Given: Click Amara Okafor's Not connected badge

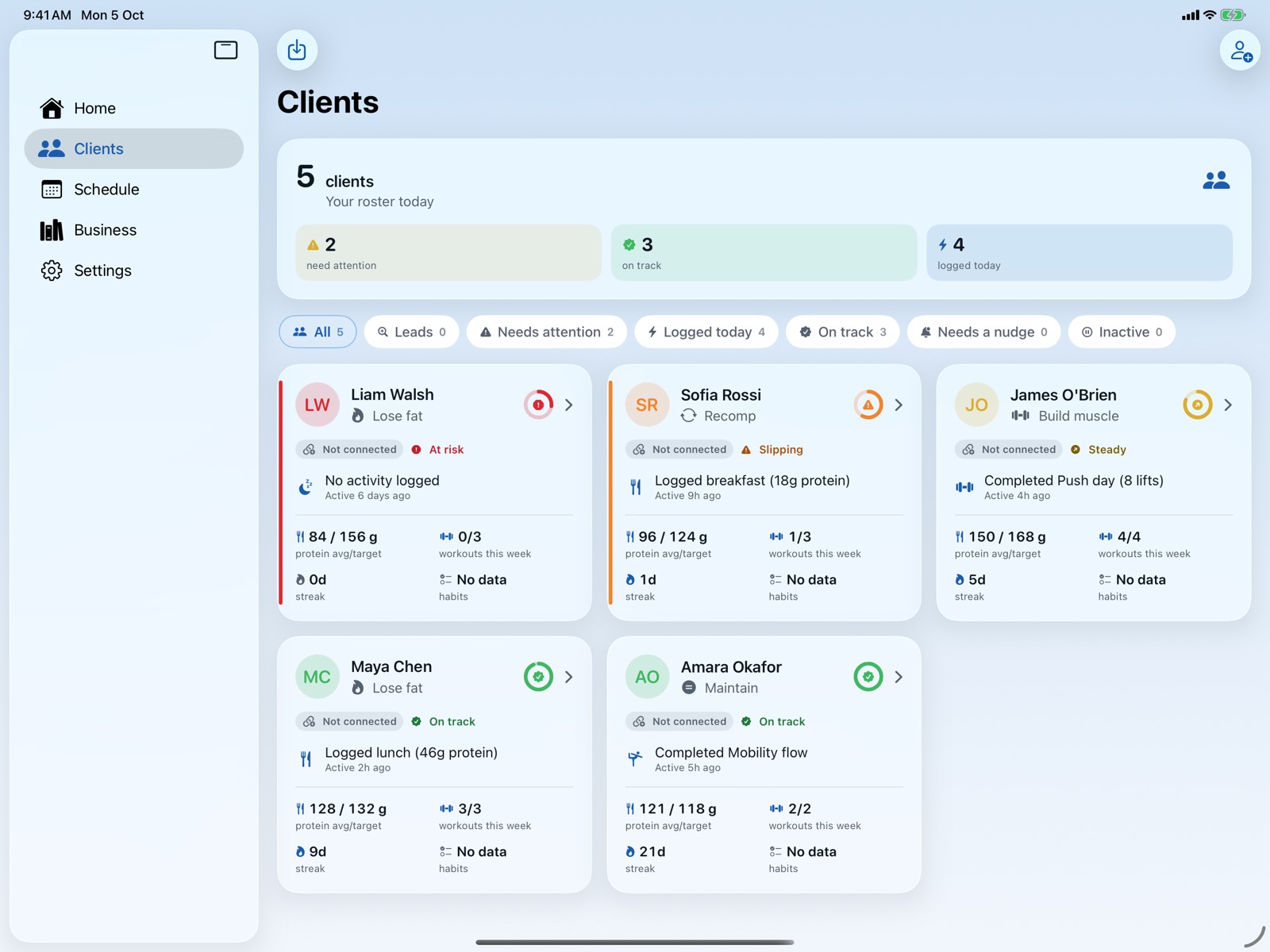Looking at the screenshot, I should tap(679, 721).
